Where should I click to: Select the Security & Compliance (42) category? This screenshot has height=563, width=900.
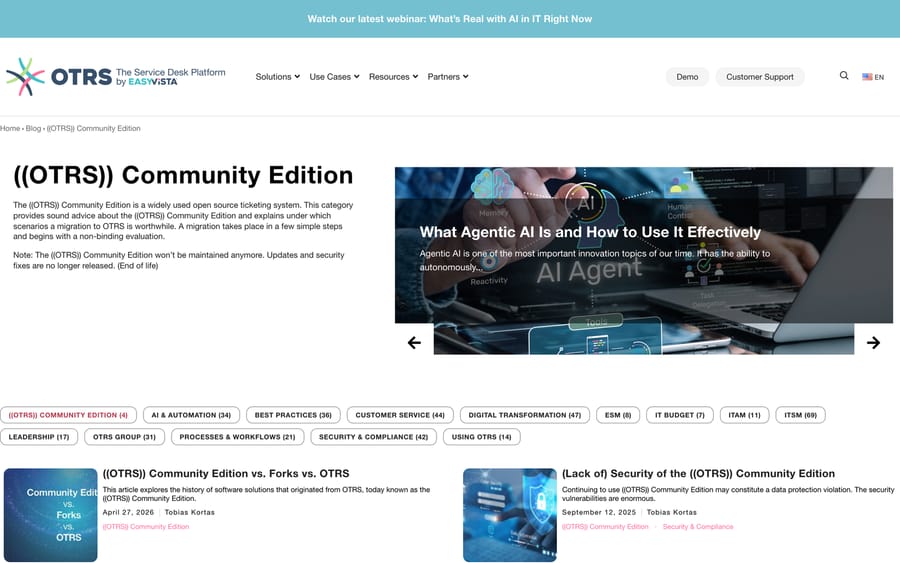374,437
